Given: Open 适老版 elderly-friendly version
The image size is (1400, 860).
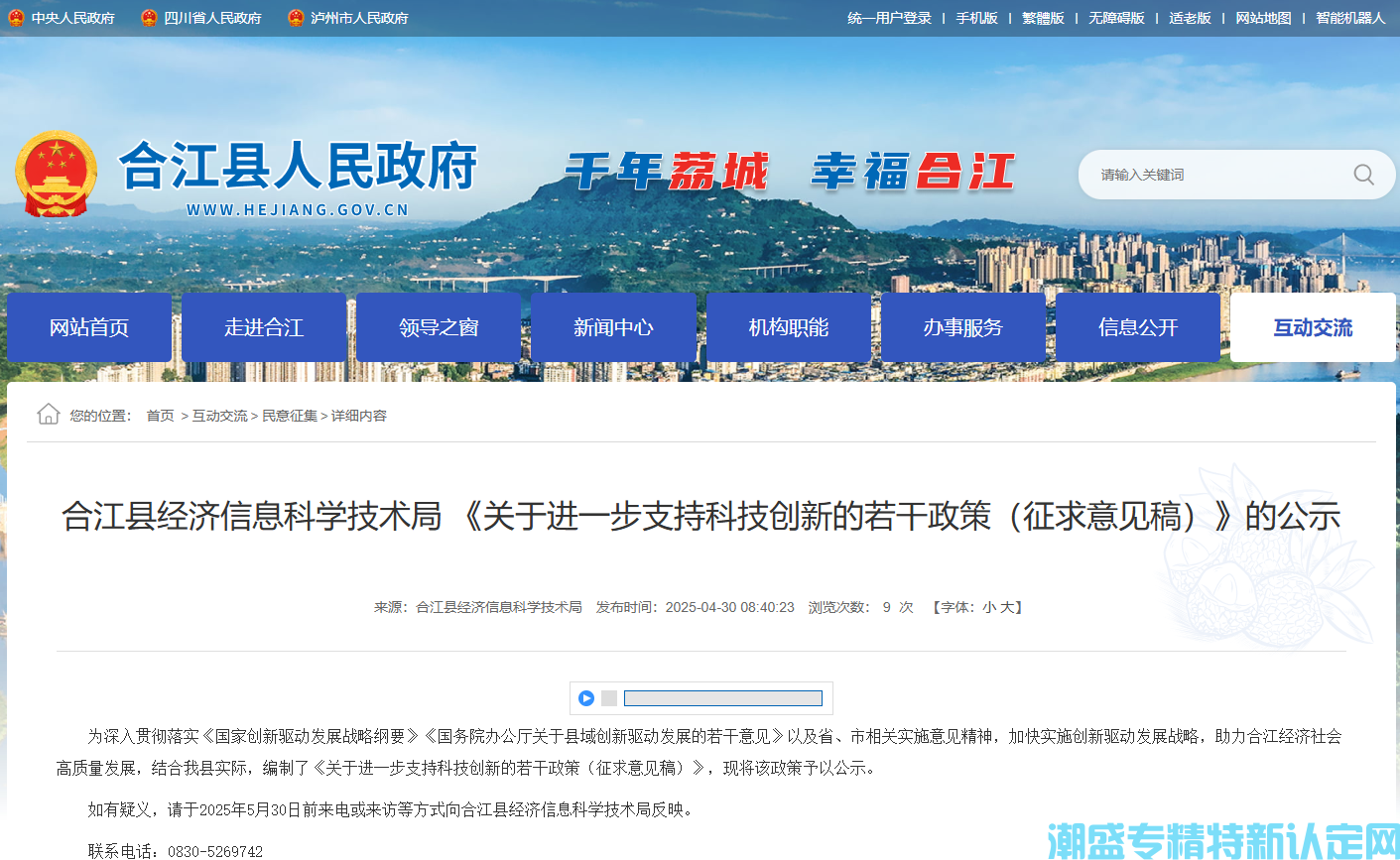Looking at the screenshot, I should (x=1191, y=18).
